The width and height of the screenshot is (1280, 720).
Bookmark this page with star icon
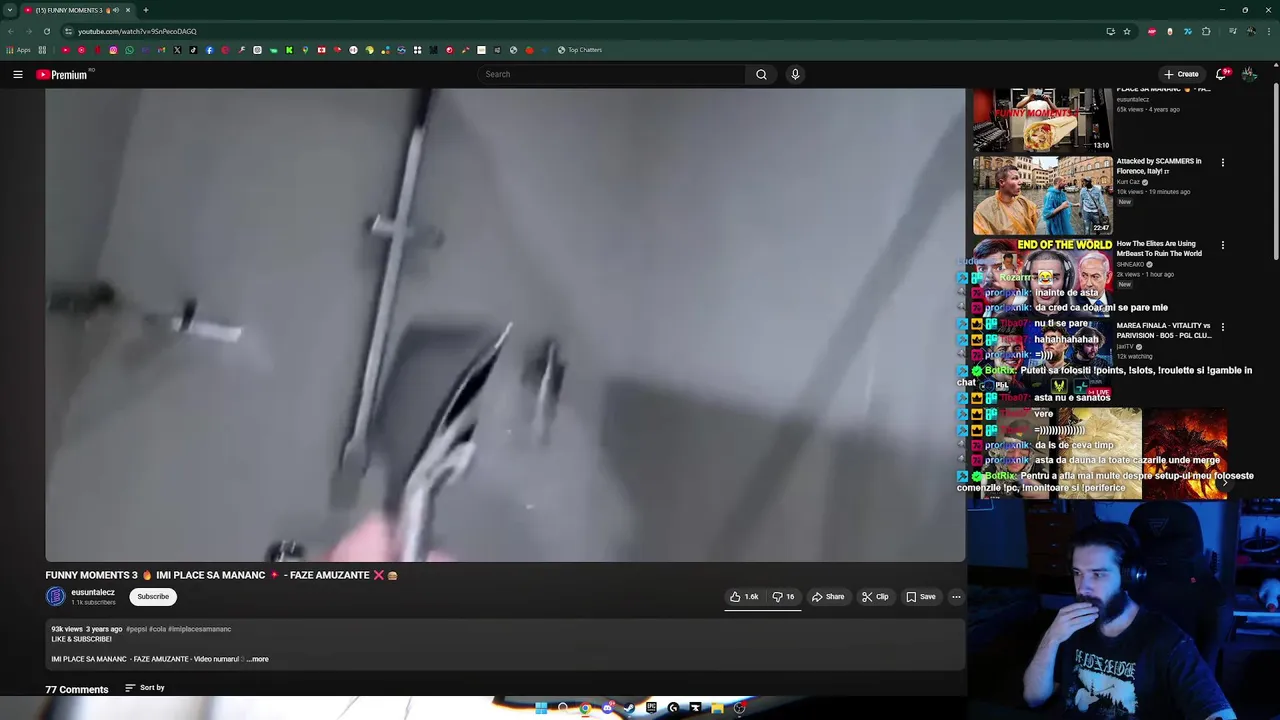click(1127, 31)
